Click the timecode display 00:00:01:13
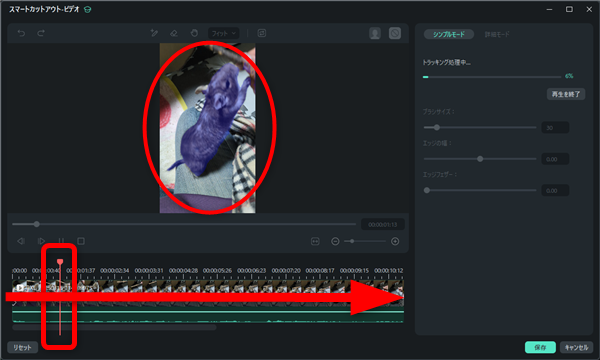 point(383,225)
